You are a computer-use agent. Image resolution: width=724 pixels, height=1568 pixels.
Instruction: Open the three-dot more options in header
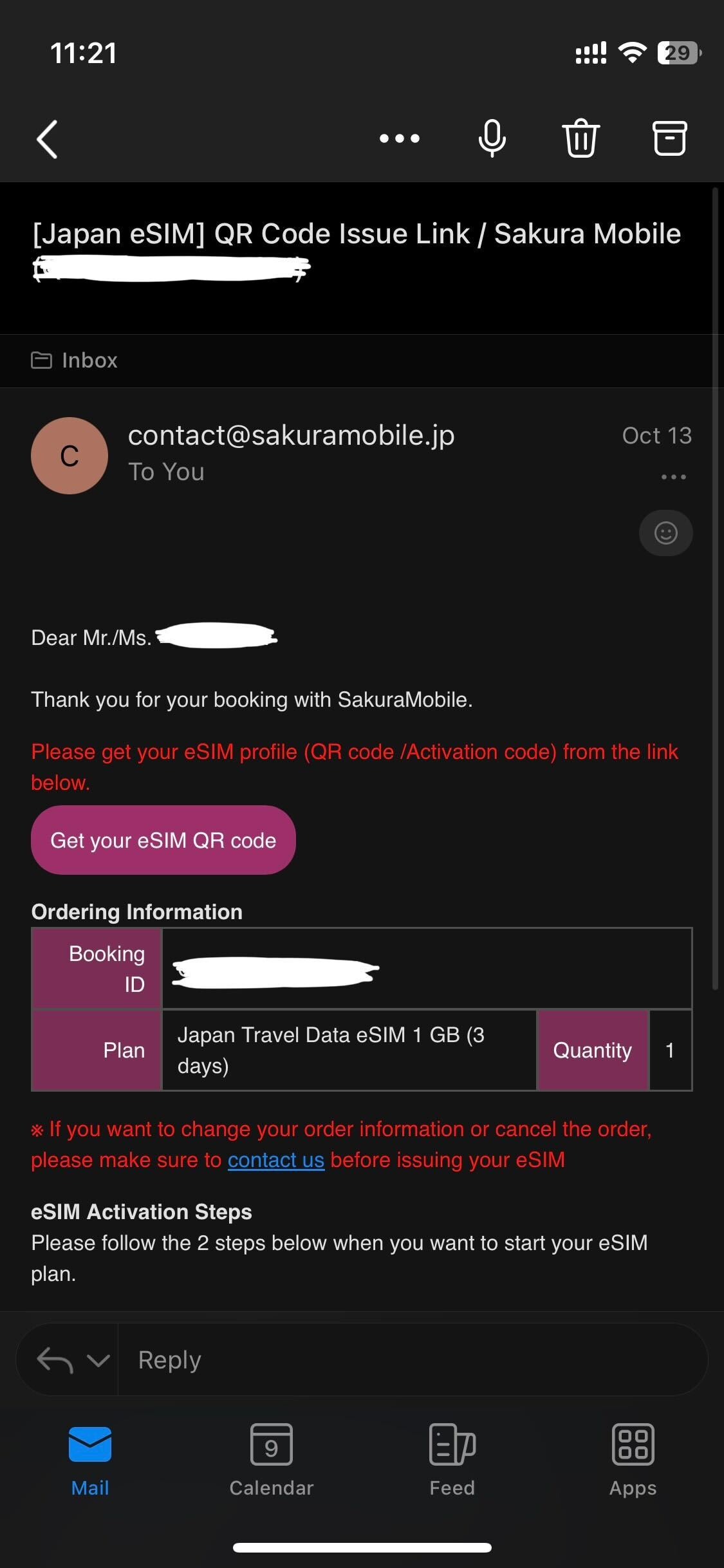(x=399, y=138)
